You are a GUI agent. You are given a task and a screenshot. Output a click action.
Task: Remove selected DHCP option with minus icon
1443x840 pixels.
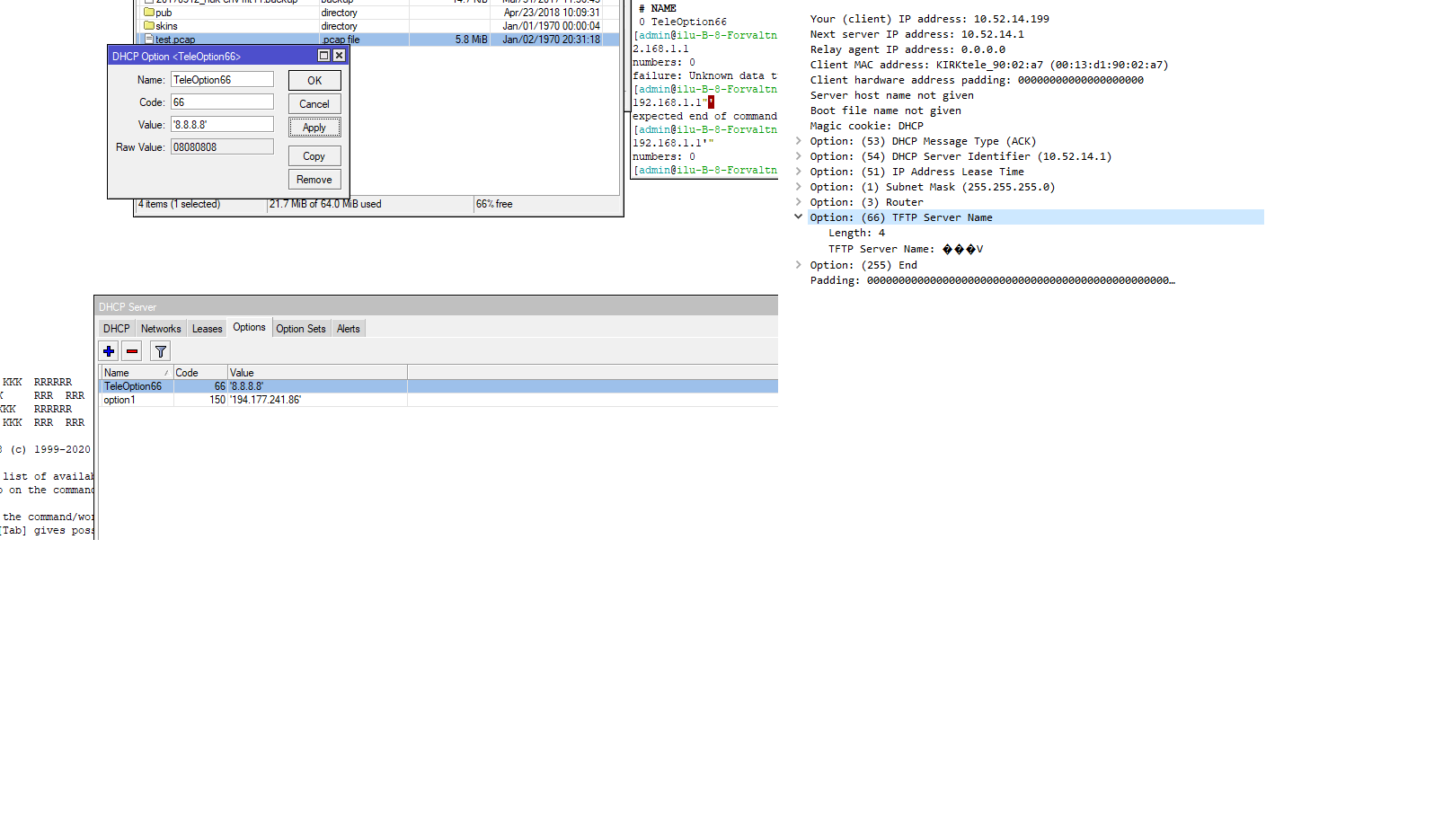click(132, 351)
